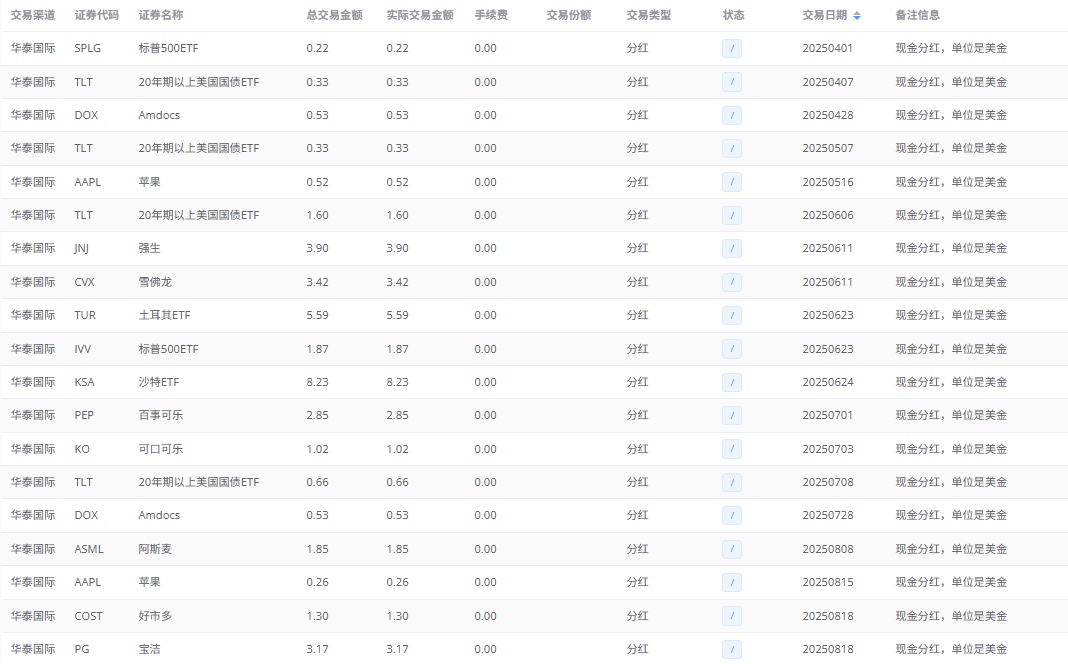1068x664 pixels.
Task: Click the status badge in the ASML row
Action: click(x=732, y=549)
